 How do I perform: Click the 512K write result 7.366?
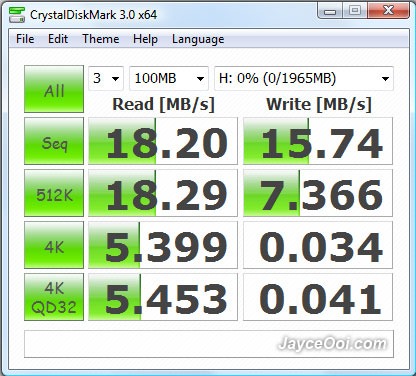tap(318, 193)
